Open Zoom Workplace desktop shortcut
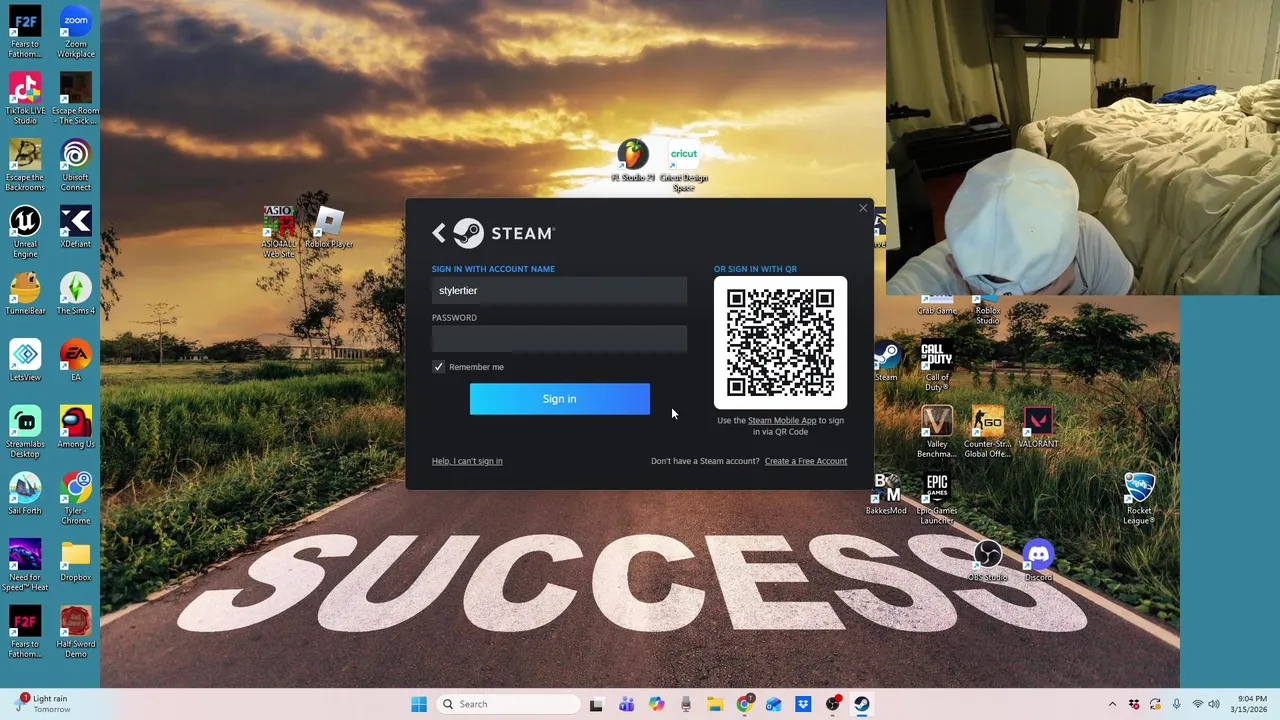Image resolution: width=1280 pixels, height=720 pixels. click(x=75, y=31)
